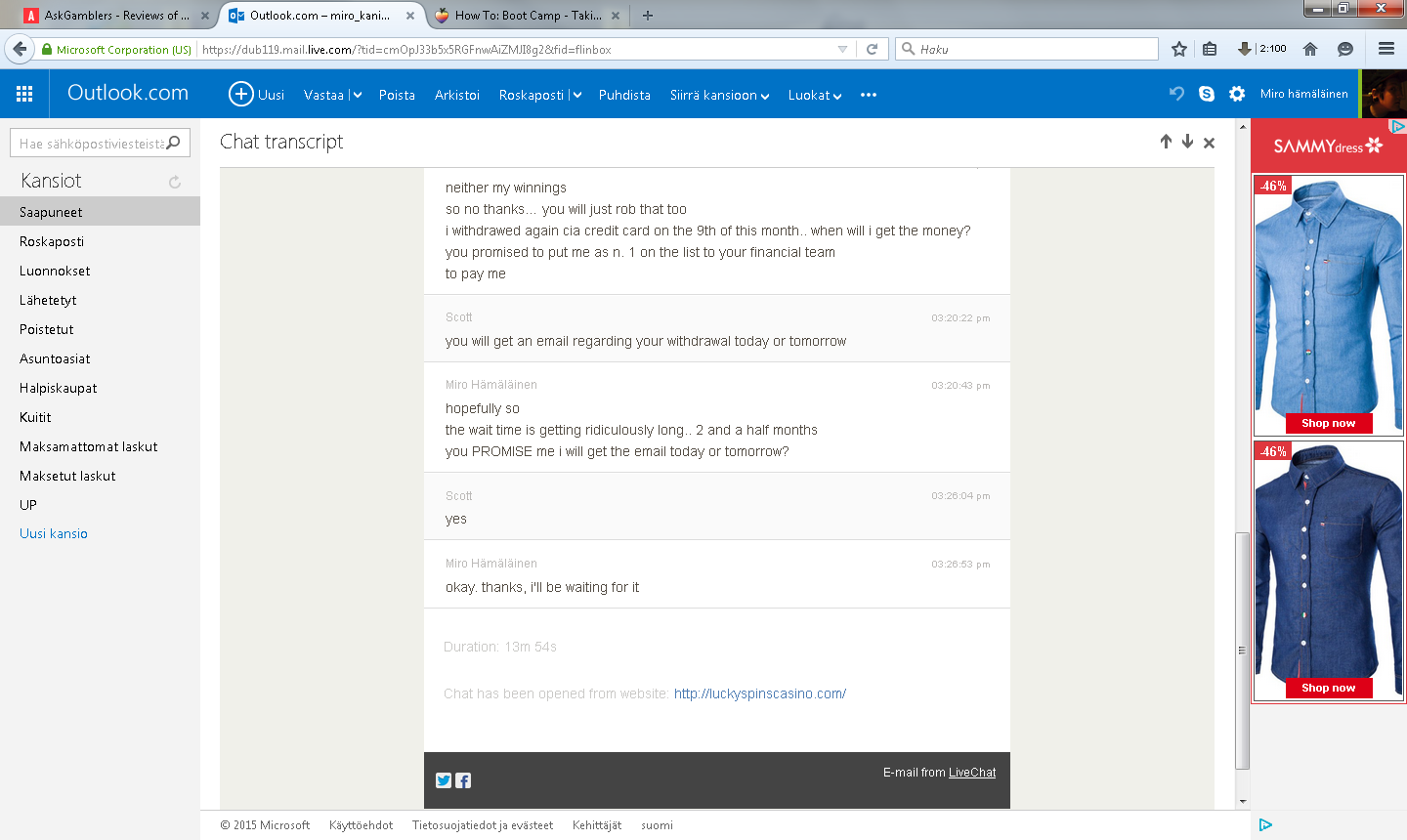
Task: Open the Saapuneet inbox folder
Action: pyautogui.click(x=100, y=212)
